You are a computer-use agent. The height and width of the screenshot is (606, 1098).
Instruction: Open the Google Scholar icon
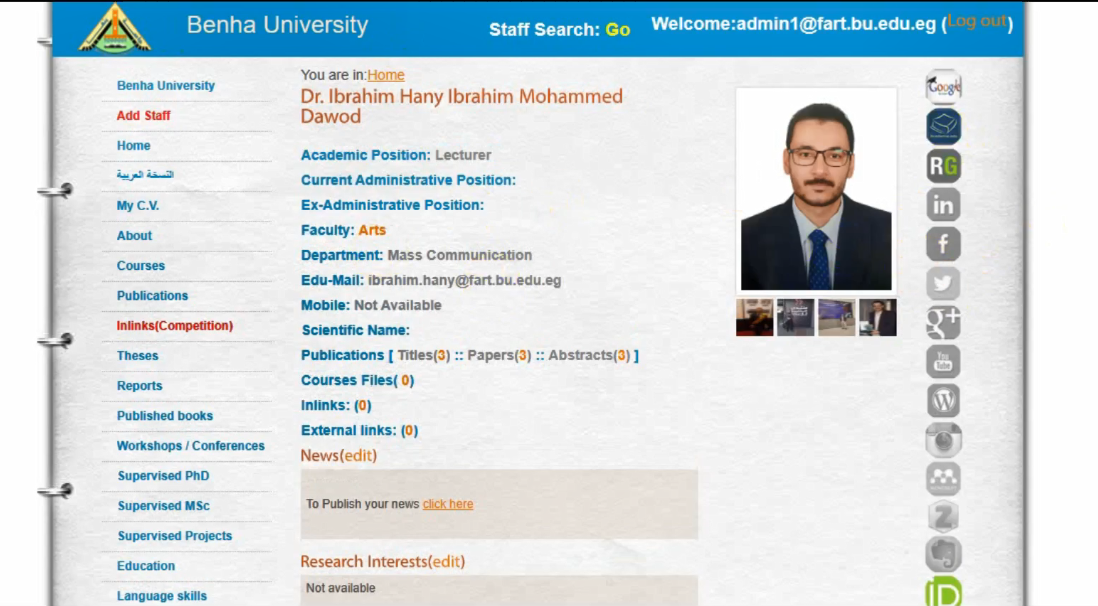coord(943,87)
